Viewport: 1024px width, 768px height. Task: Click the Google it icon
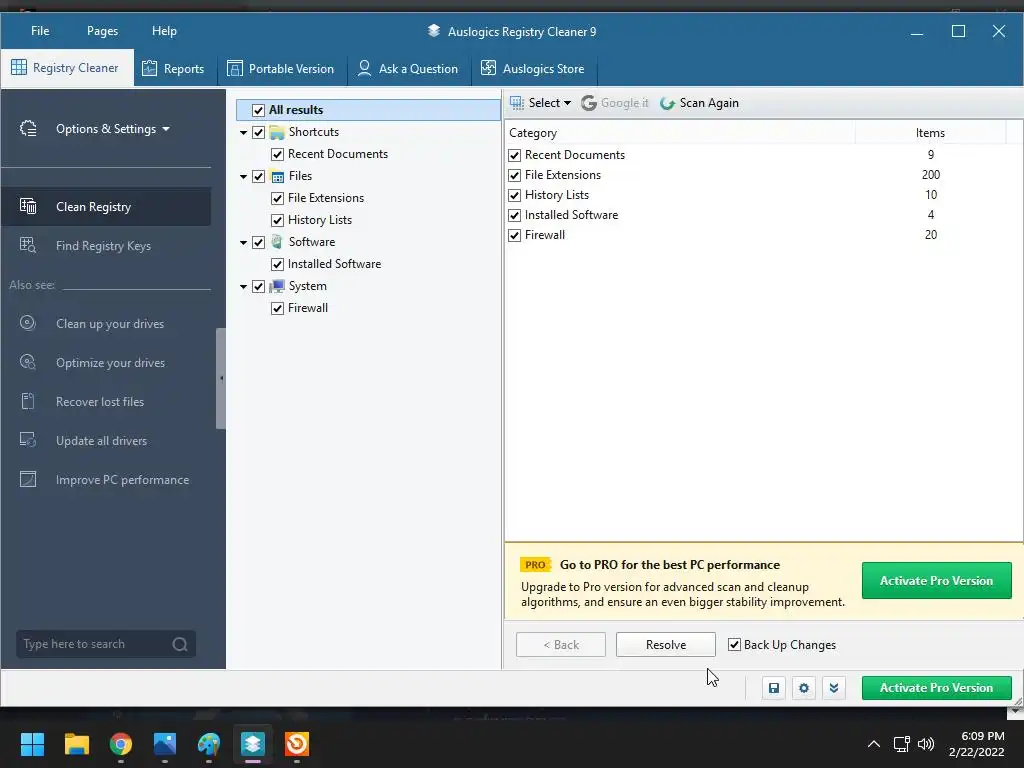pyautogui.click(x=588, y=103)
